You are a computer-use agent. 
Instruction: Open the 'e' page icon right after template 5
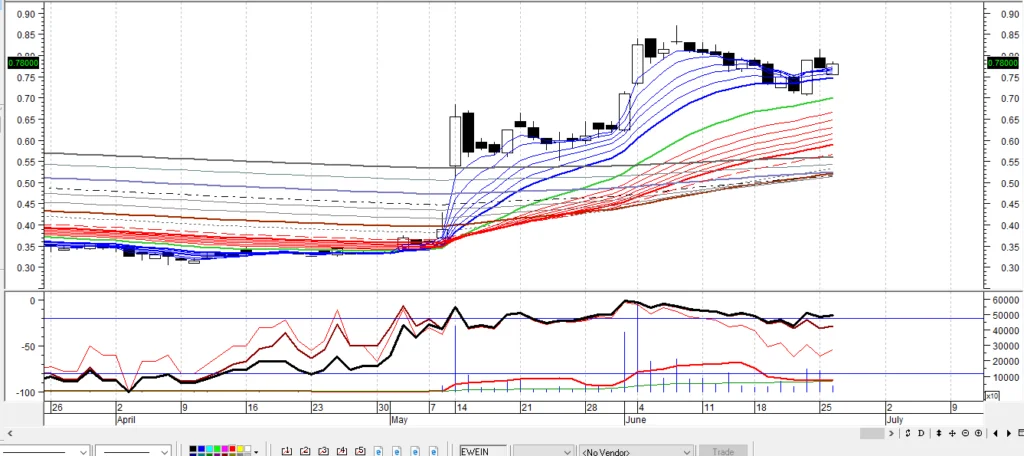coord(378,451)
